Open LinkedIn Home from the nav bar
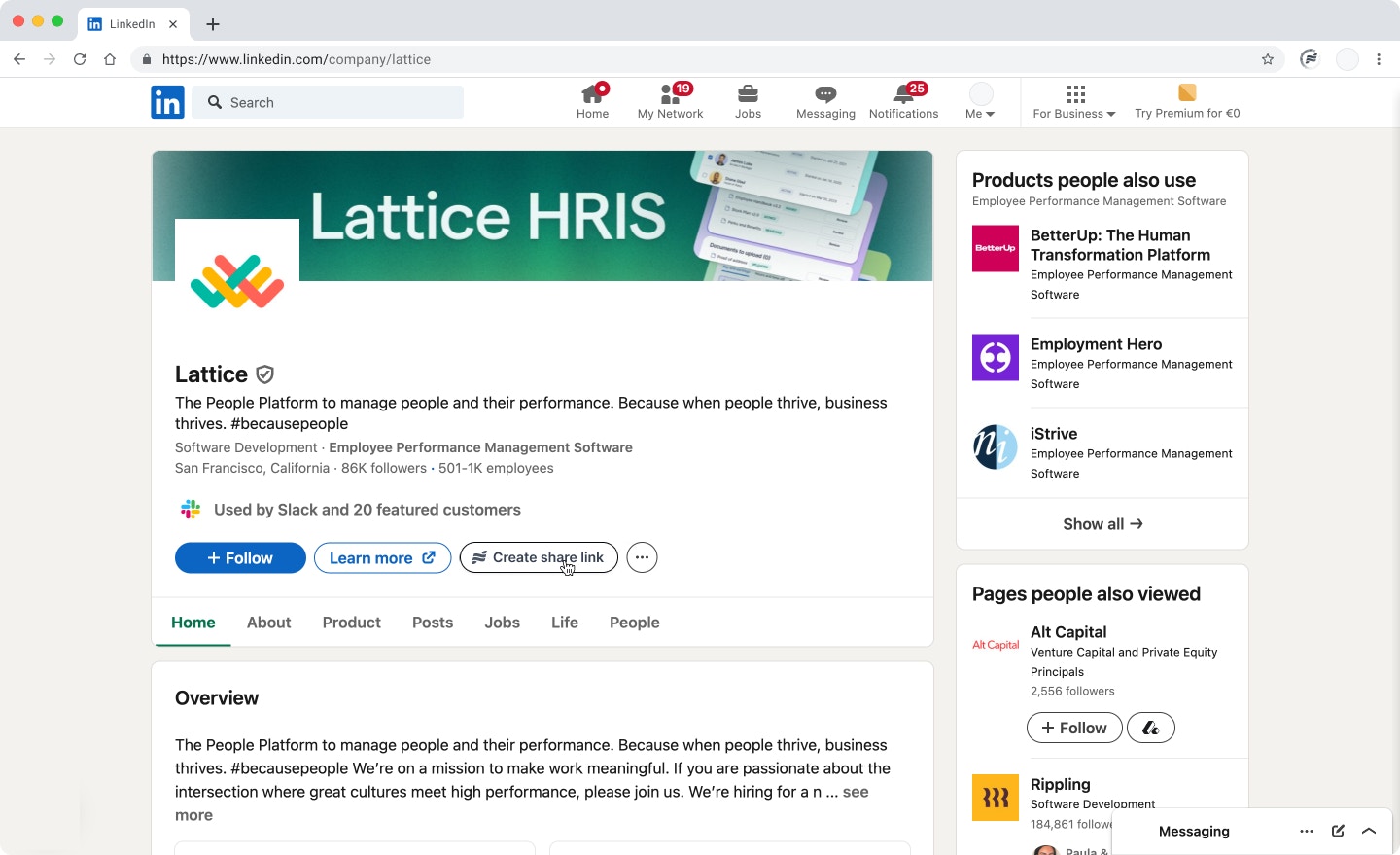Screen dimensions: 1400x855 592,101
